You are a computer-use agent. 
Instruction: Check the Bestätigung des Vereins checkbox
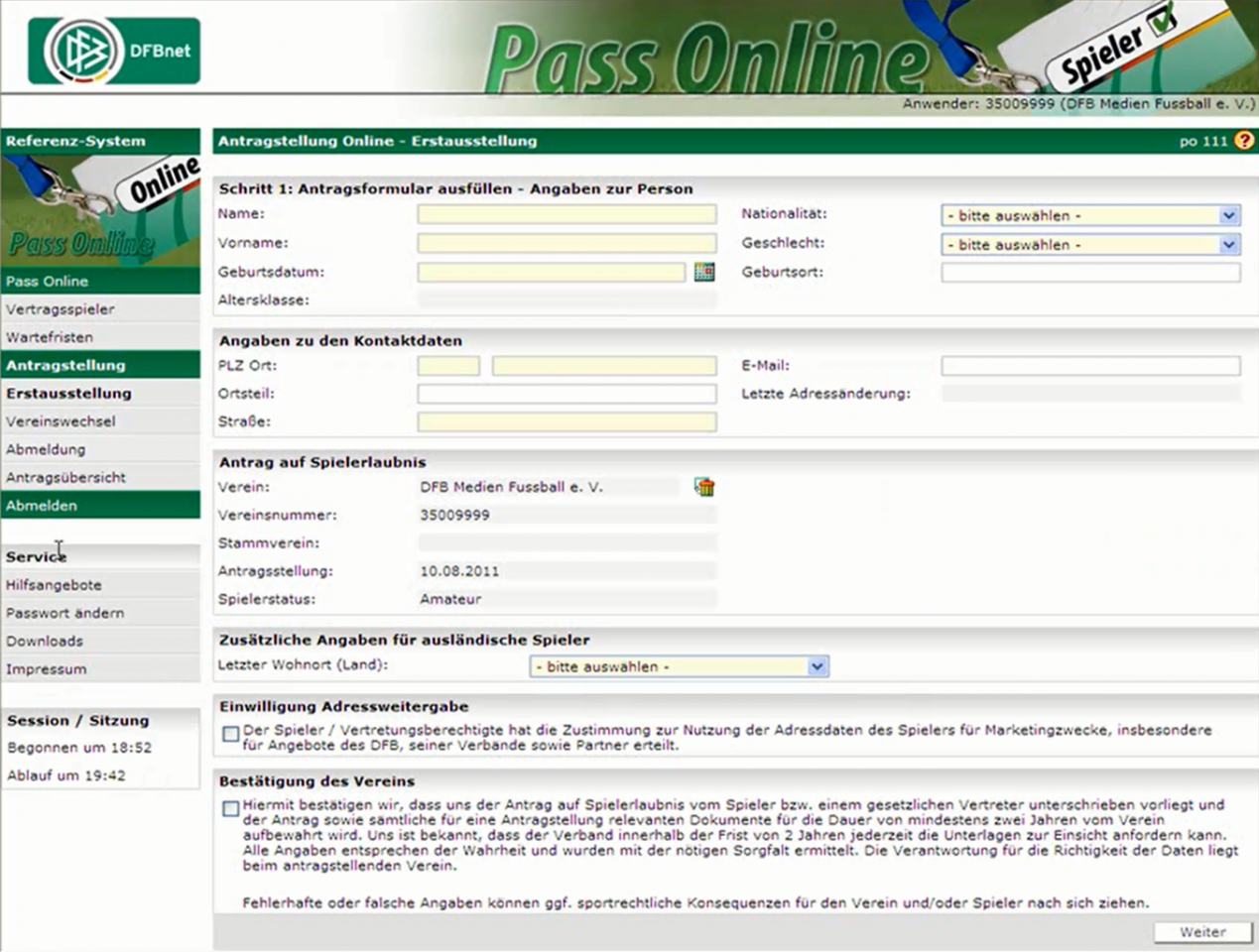pyautogui.click(x=230, y=808)
